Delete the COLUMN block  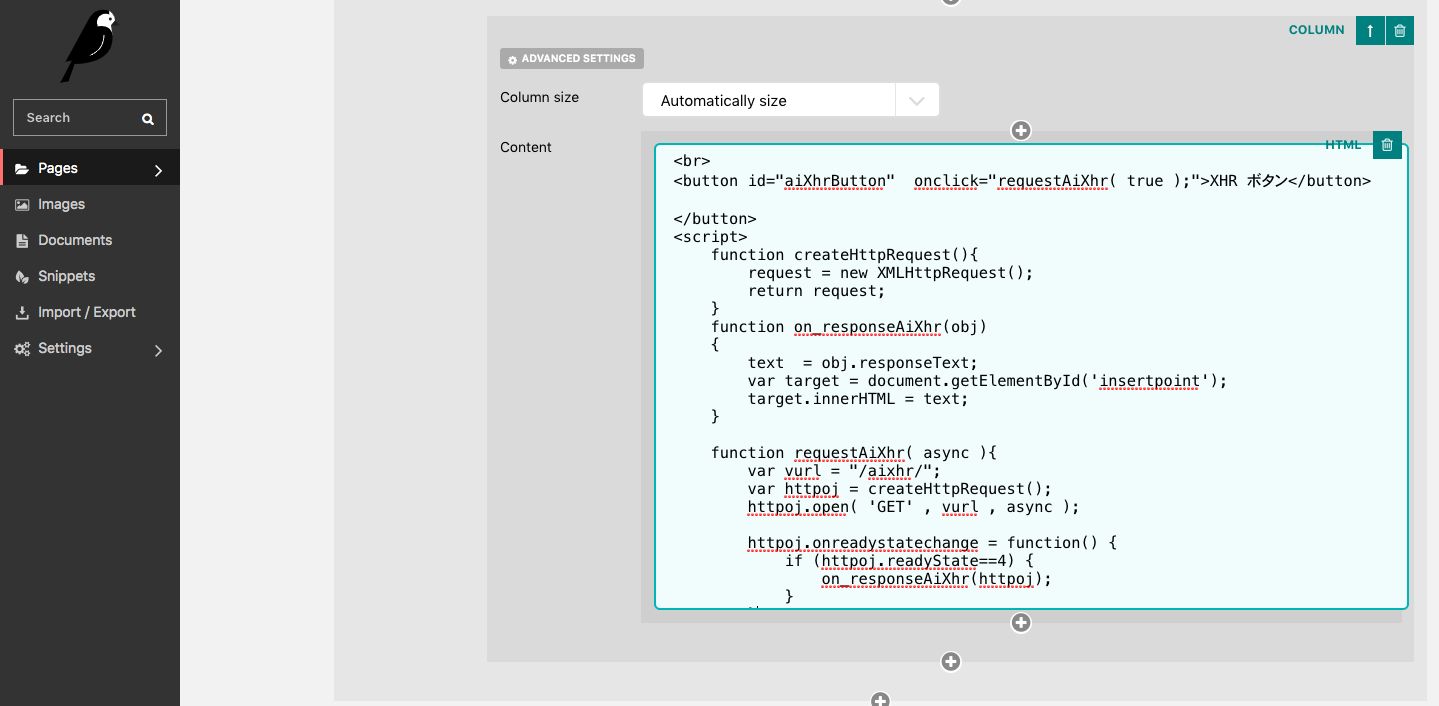pos(1400,31)
